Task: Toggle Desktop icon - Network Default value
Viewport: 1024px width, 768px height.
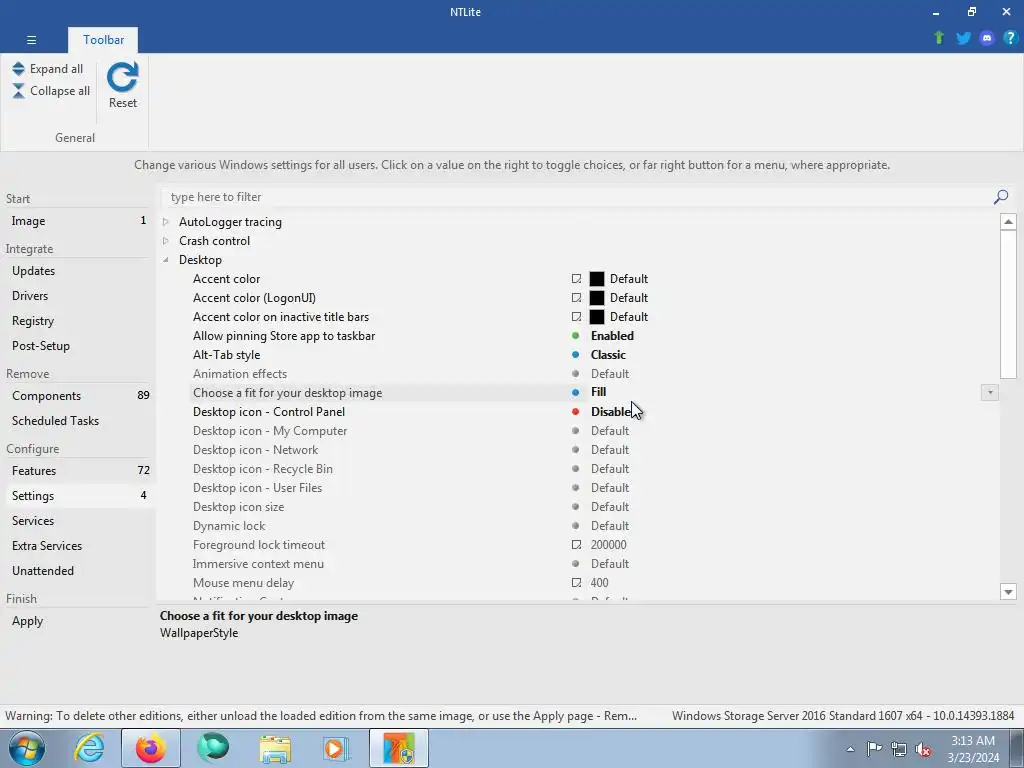Action: coord(610,450)
